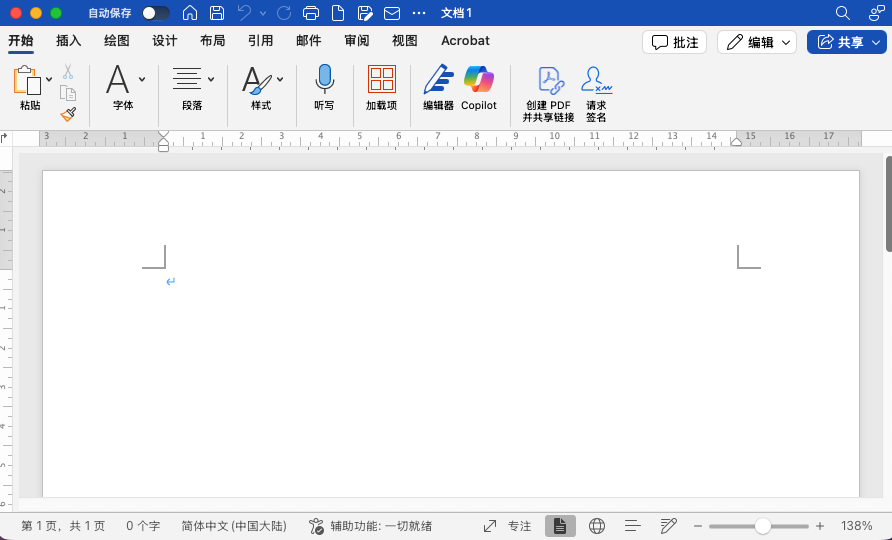Open Copilot from the ribbon
892x540 pixels.
point(478,80)
